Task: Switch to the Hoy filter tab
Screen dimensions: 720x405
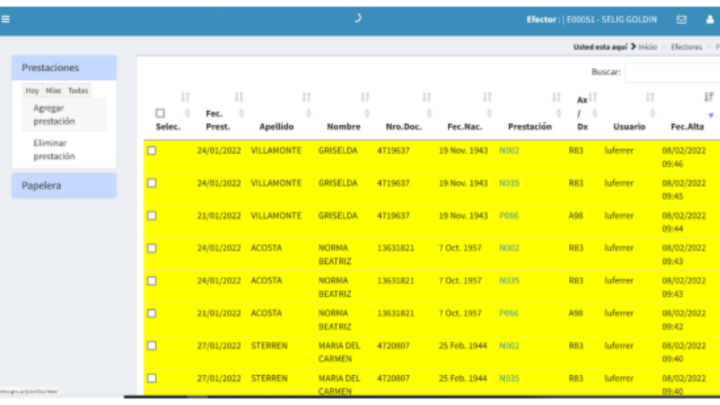Action: pyautogui.click(x=32, y=91)
